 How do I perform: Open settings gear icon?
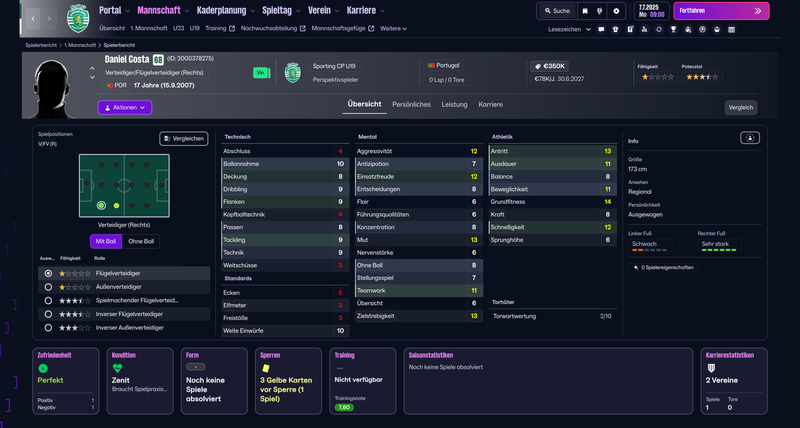click(x=616, y=11)
